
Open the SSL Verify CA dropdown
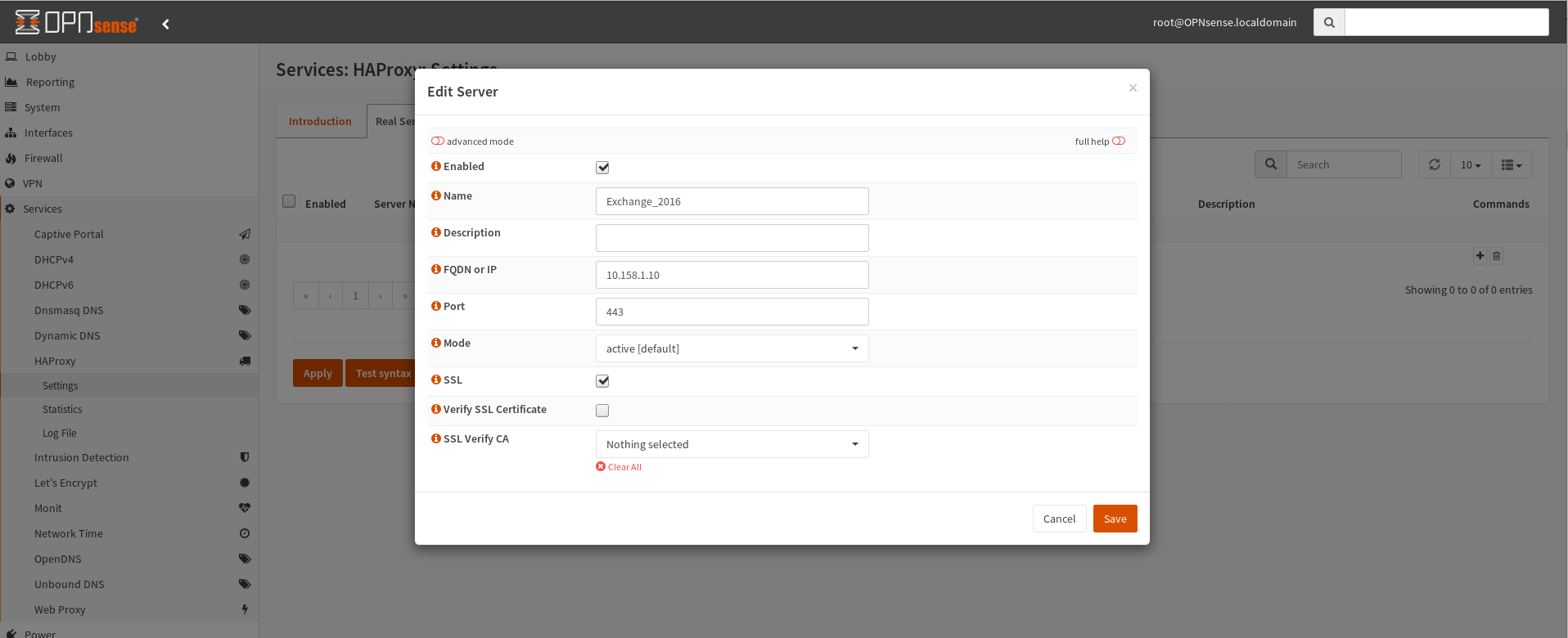(732, 444)
